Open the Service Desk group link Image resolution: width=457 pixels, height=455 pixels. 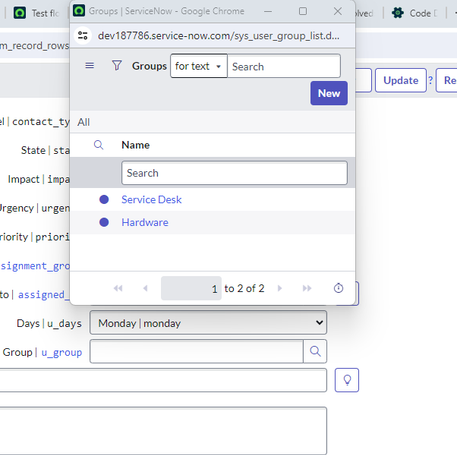[151, 199]
